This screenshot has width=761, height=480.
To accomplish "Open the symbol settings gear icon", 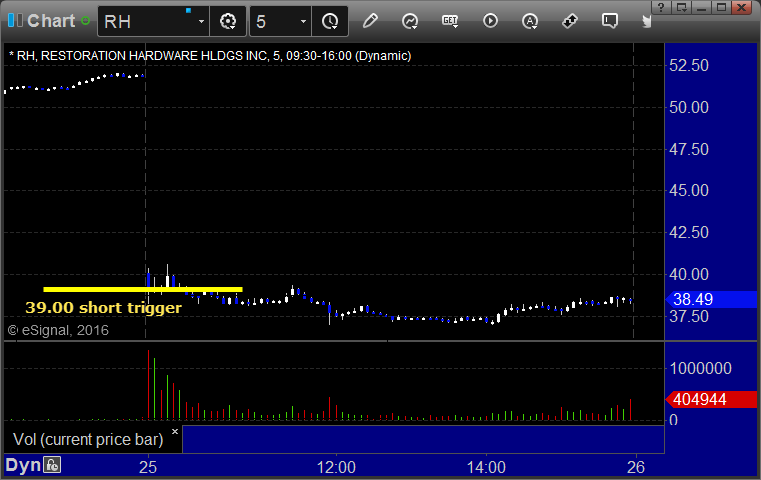I will pos(228,21).
